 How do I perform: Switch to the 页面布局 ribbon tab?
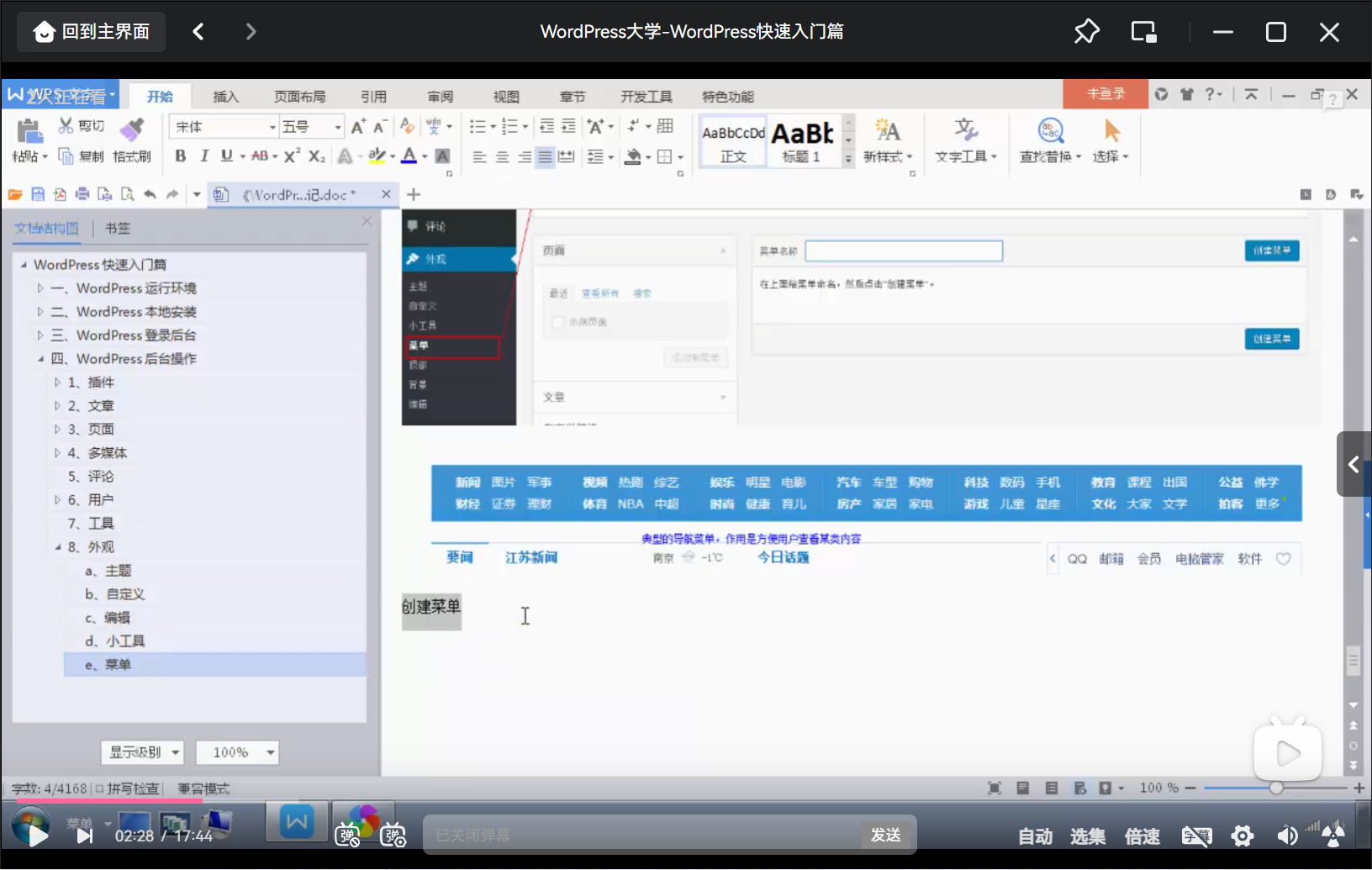click(300, 97)
